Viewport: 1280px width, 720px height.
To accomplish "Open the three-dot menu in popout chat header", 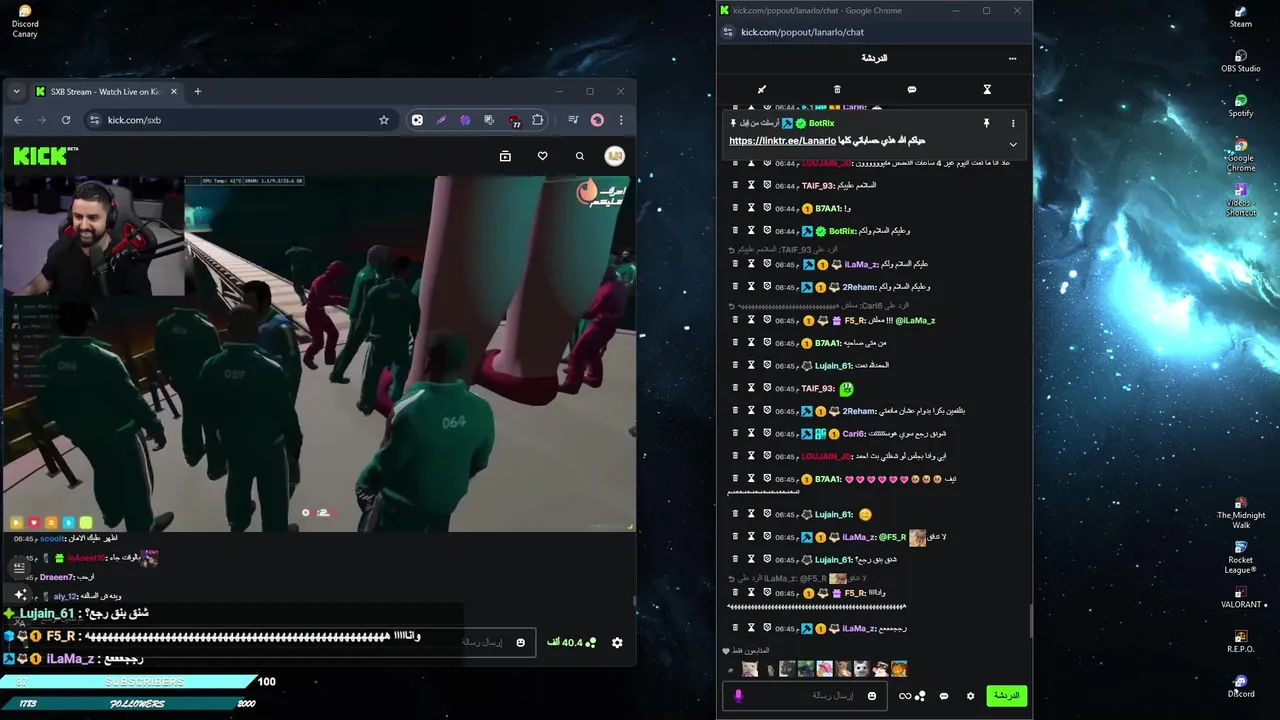I will point(1012,58).
